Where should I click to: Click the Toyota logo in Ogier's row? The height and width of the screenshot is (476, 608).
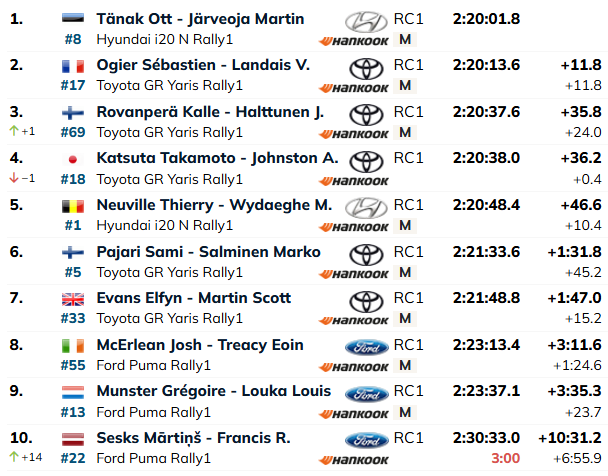[x=366, y=68]
